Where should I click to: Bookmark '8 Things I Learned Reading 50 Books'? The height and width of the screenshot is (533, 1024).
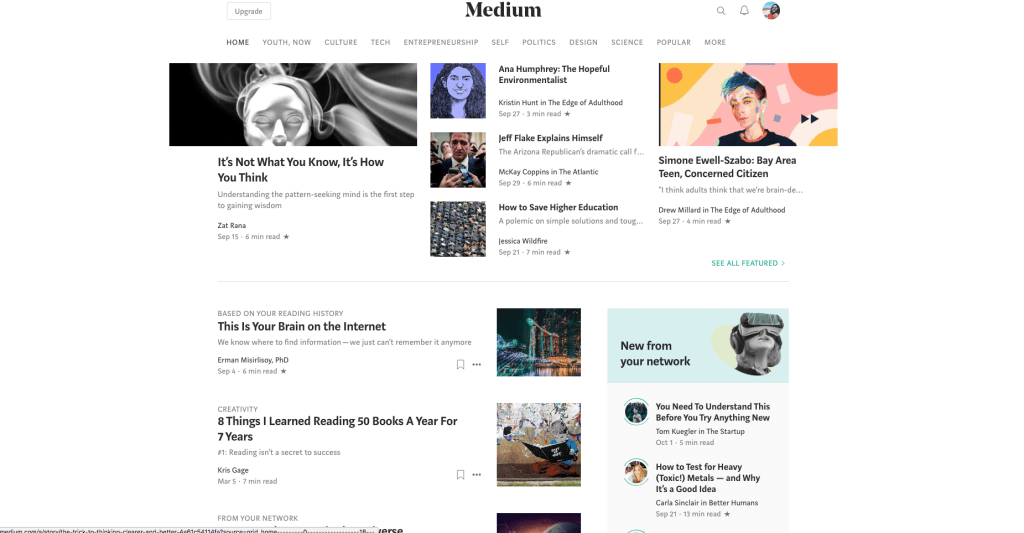point(460,475)
